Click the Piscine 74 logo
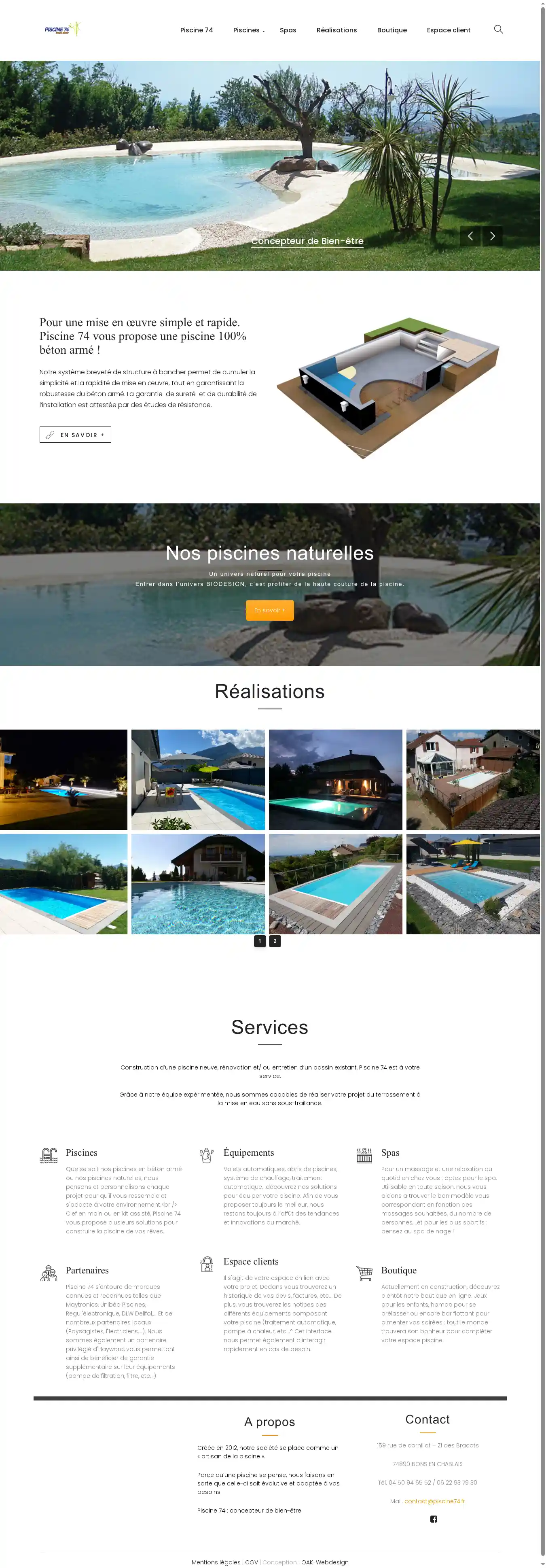The width and height of the screenshot is (546, 1568). point(63,29)
